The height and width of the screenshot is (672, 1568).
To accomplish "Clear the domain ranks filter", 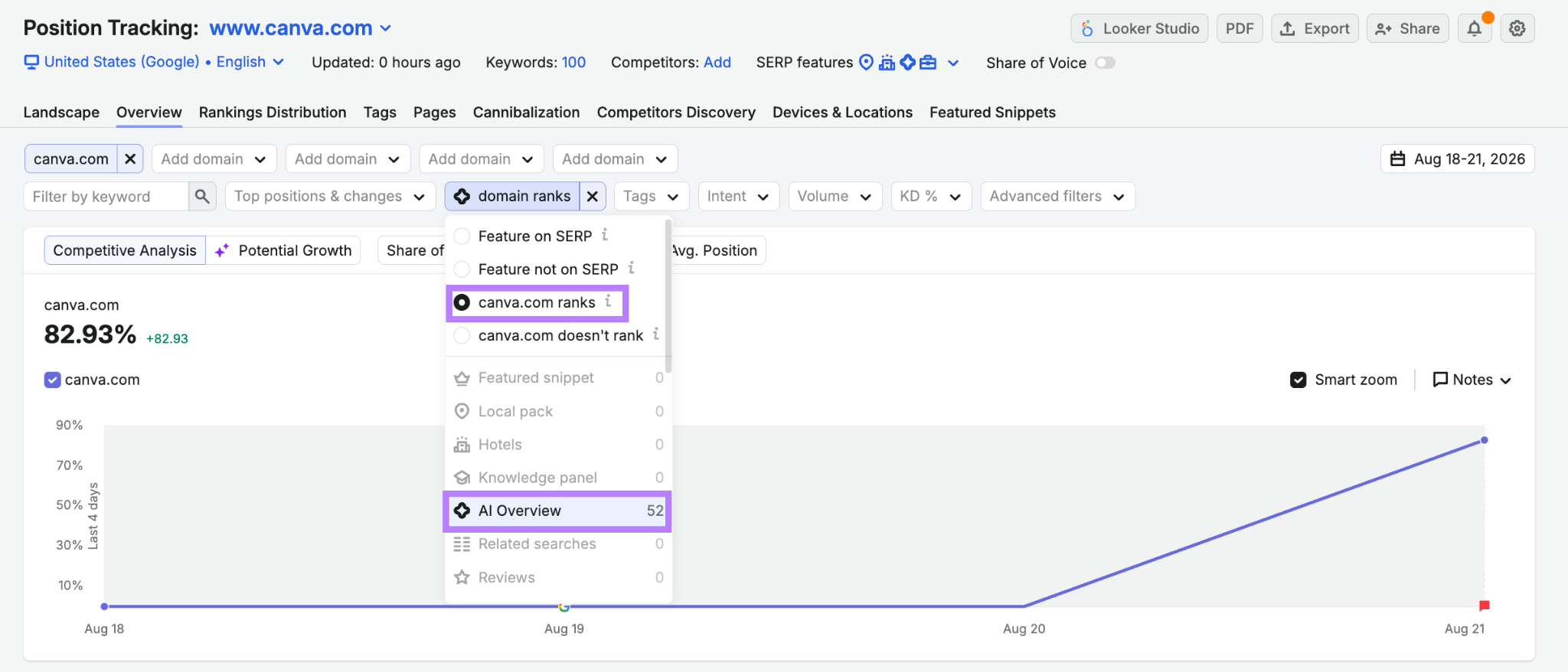I will tap(593, 197).
